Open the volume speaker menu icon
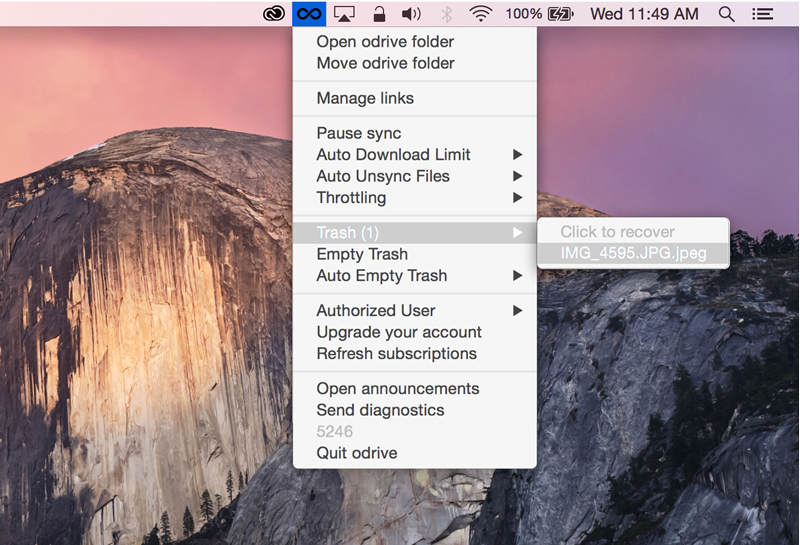800x545 pixels. (411, 14)
